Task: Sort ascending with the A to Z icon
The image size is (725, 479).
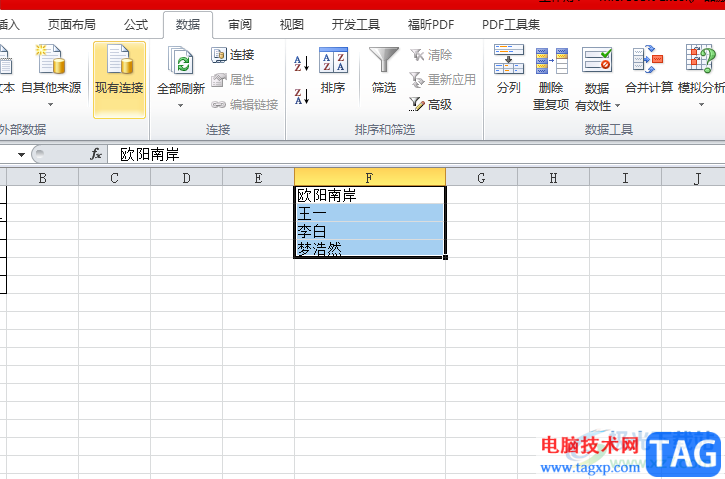Action: (x=301, y=63)
